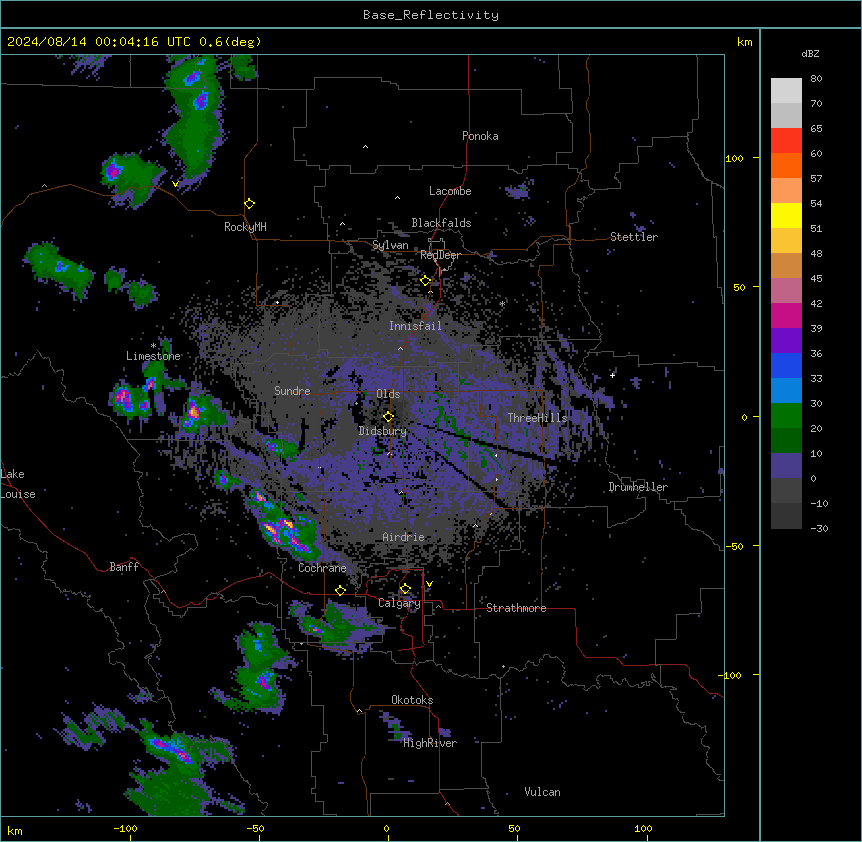Screen dimensions: 862x842
Task: Click the Strathmore city label
Action: click(x=516, y=608)
